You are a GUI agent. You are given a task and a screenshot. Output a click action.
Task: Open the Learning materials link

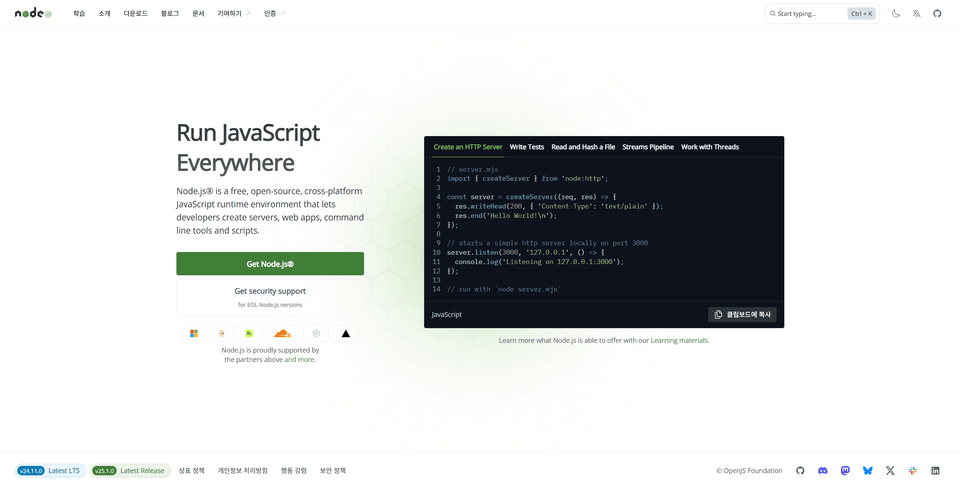pos(679,340)
